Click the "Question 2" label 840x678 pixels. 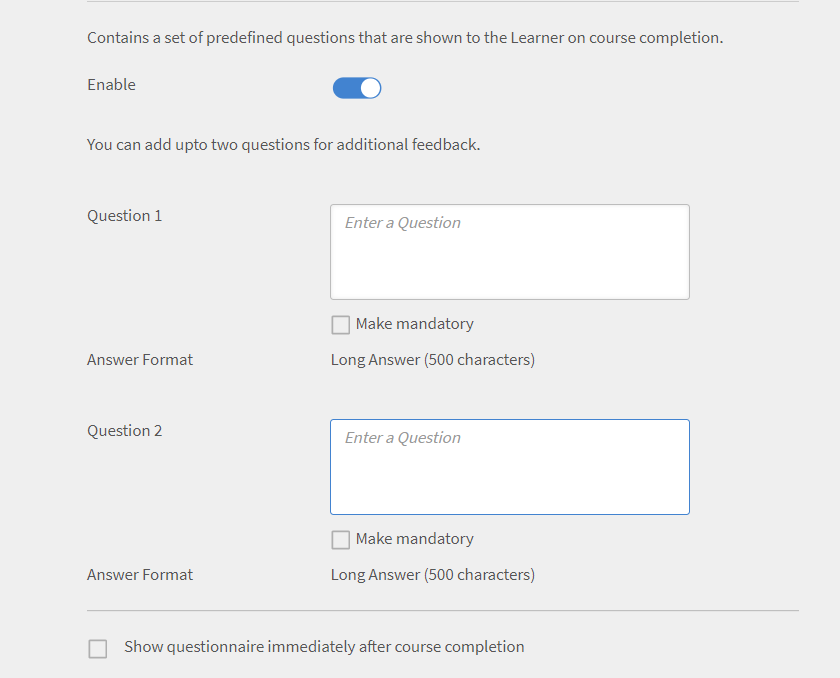[124, 431]
